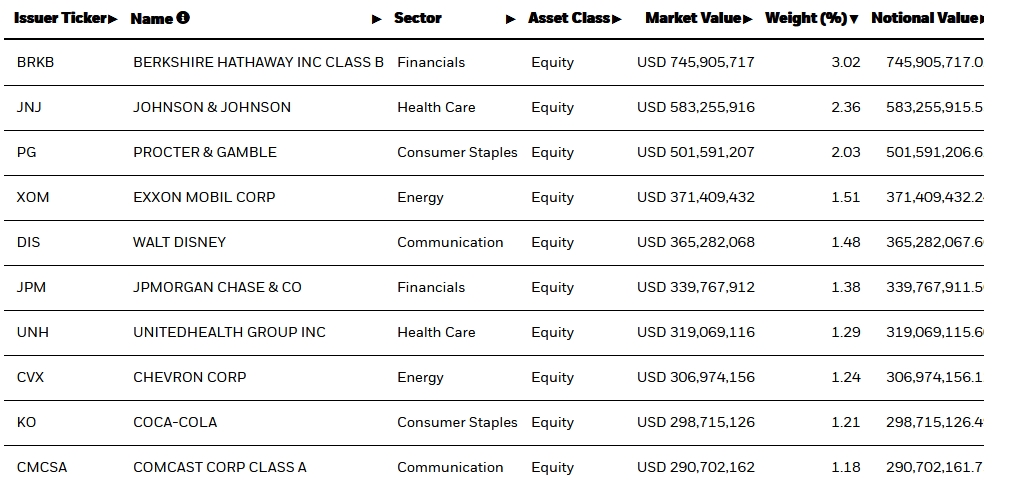Image resolution: width=1014 pixels, height=485 pixels.
Task: Open Walt Disney holding entry
Action: click(180, 242)
